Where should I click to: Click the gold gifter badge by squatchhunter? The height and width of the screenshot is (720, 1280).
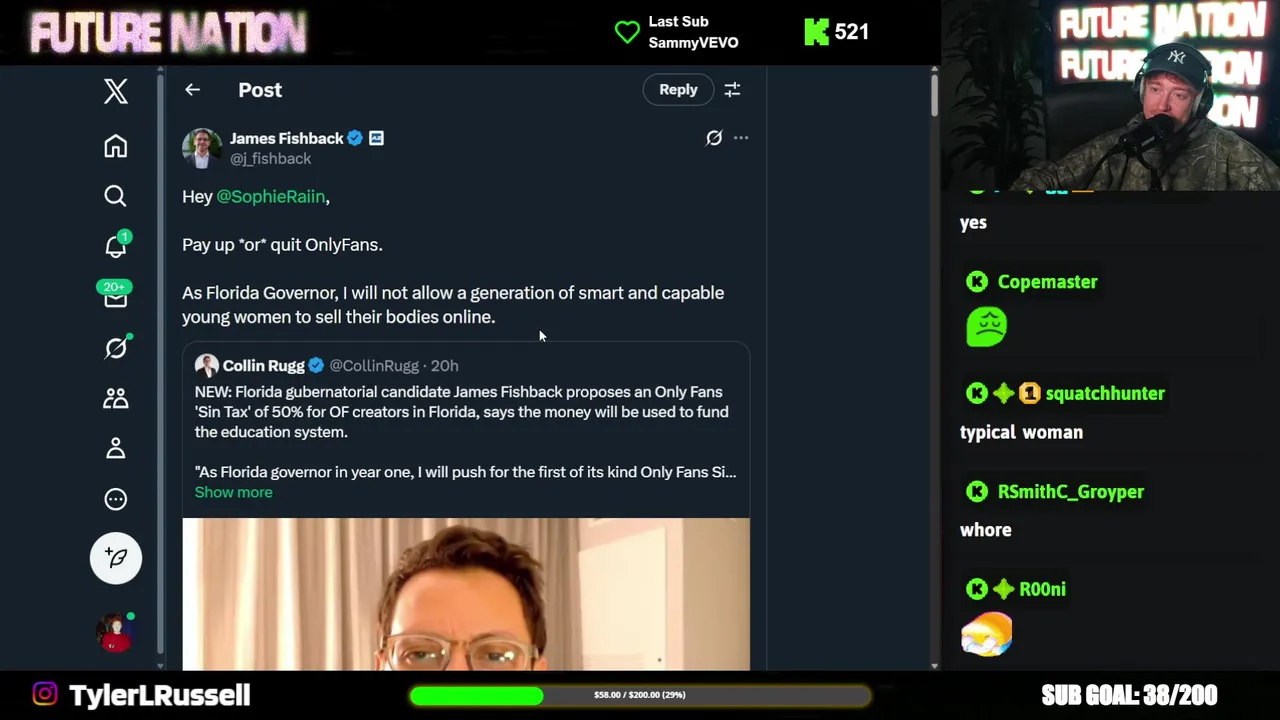point(1030,394)
